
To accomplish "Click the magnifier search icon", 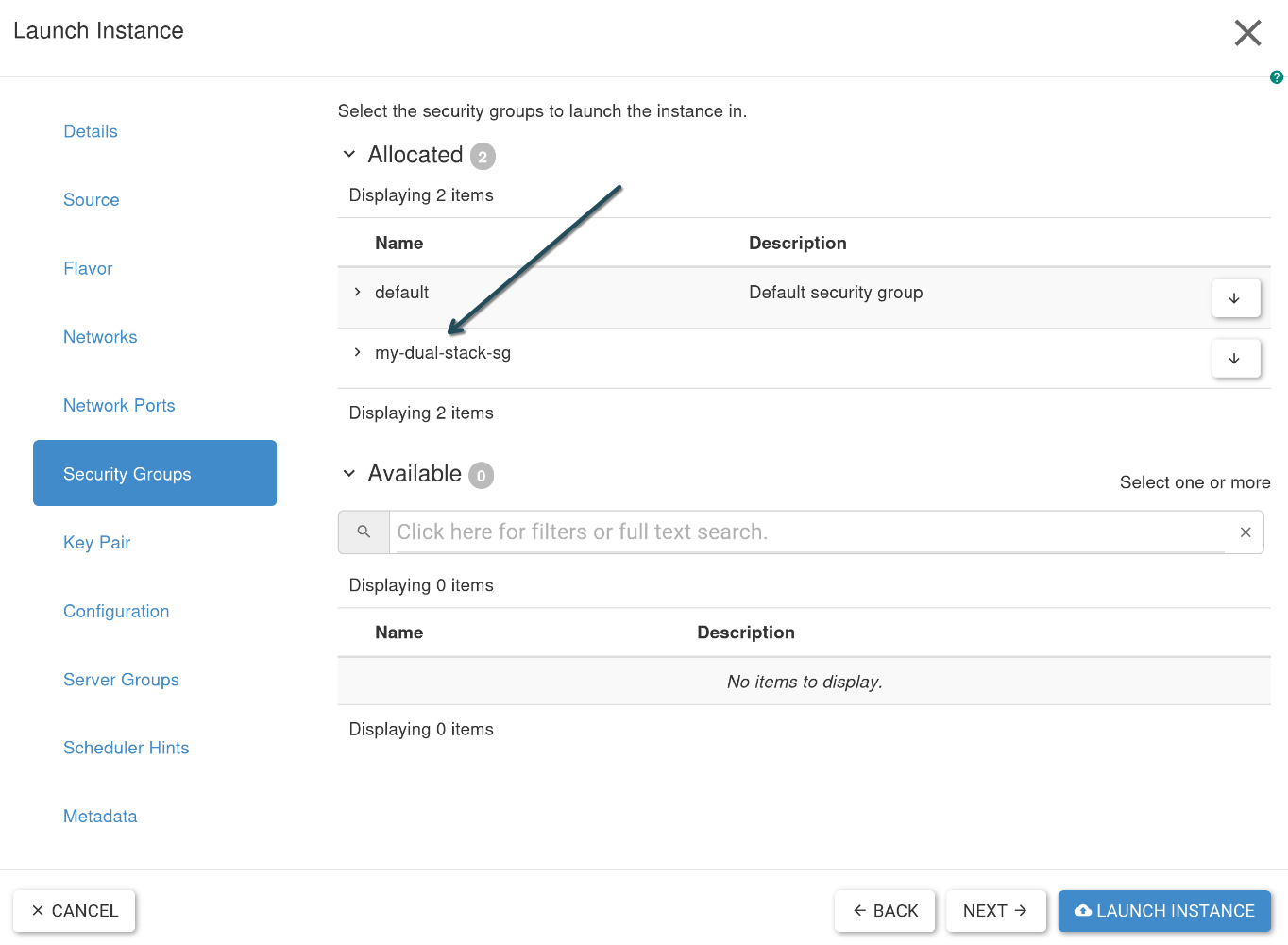I will coord(364,532).
